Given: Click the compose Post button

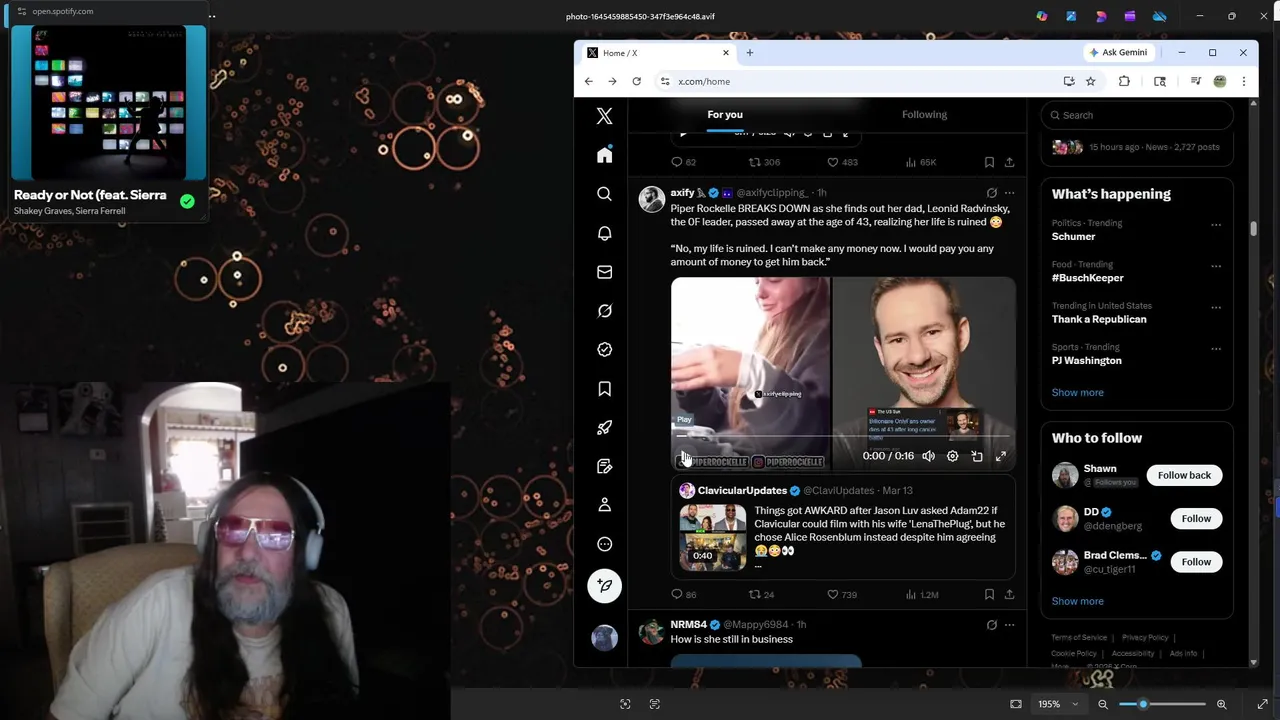Looking at the screenshot, I should coord(604,586).
